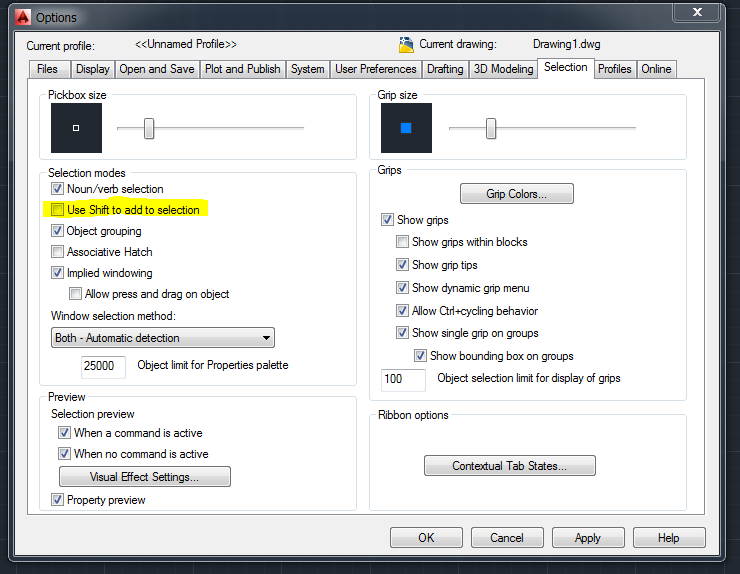Toggle Noun/verb selection checkbox
The width and height of the screenshot is (740, 574).
point(57,189)
